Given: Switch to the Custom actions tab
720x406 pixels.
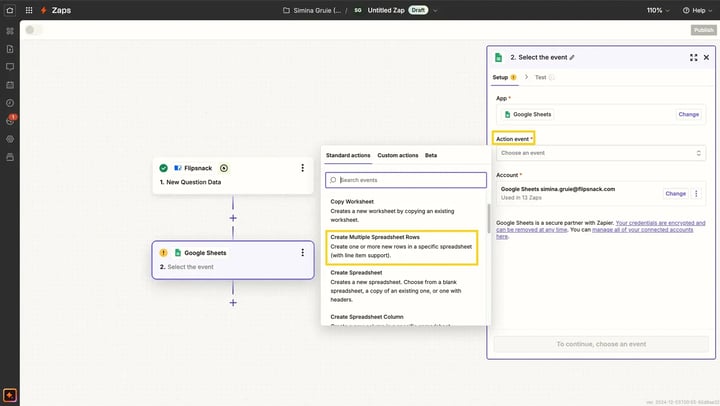Looking at the screenshot, I should [398, 155].
